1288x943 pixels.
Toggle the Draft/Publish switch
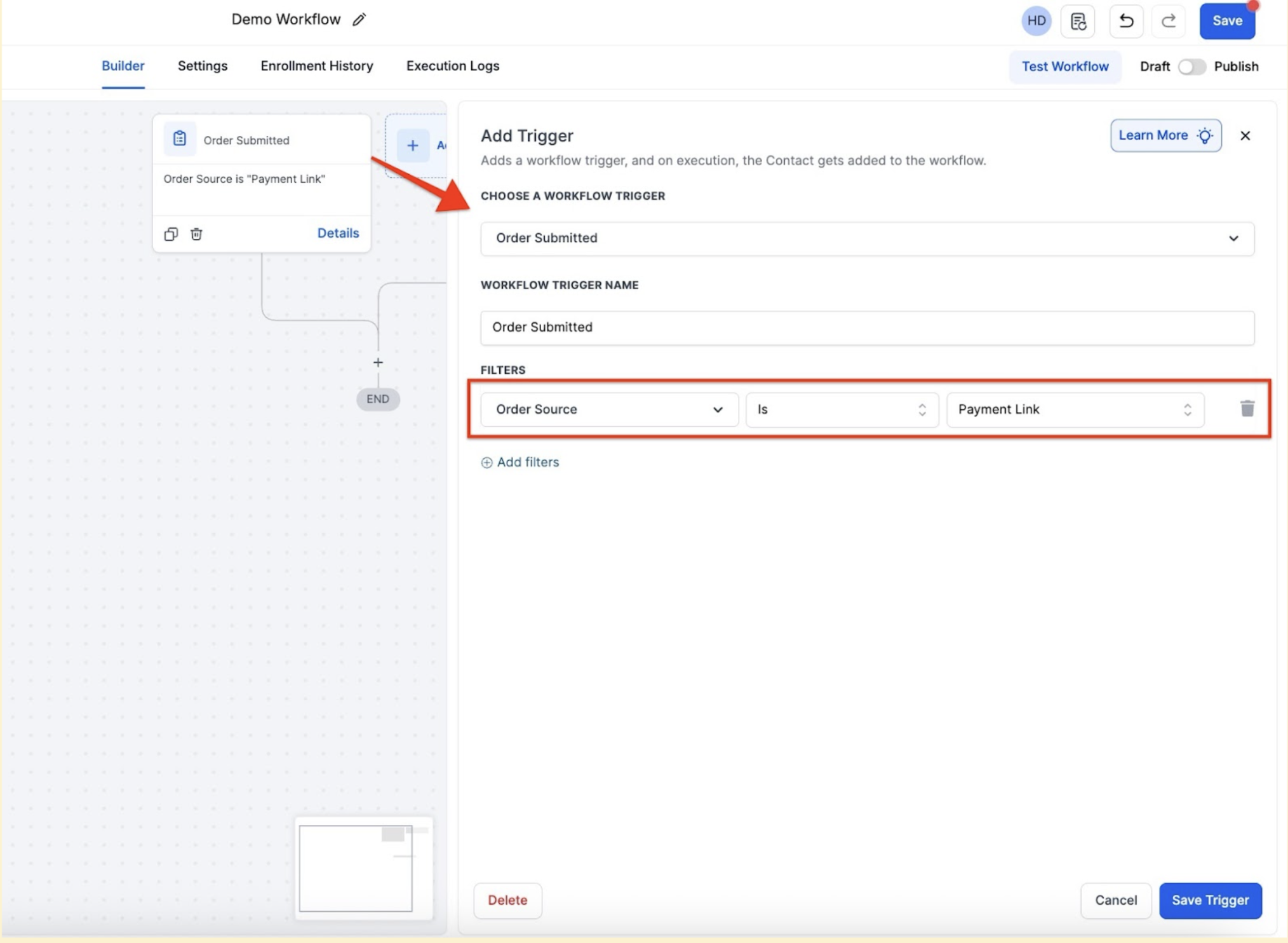tap(1191, 67)
